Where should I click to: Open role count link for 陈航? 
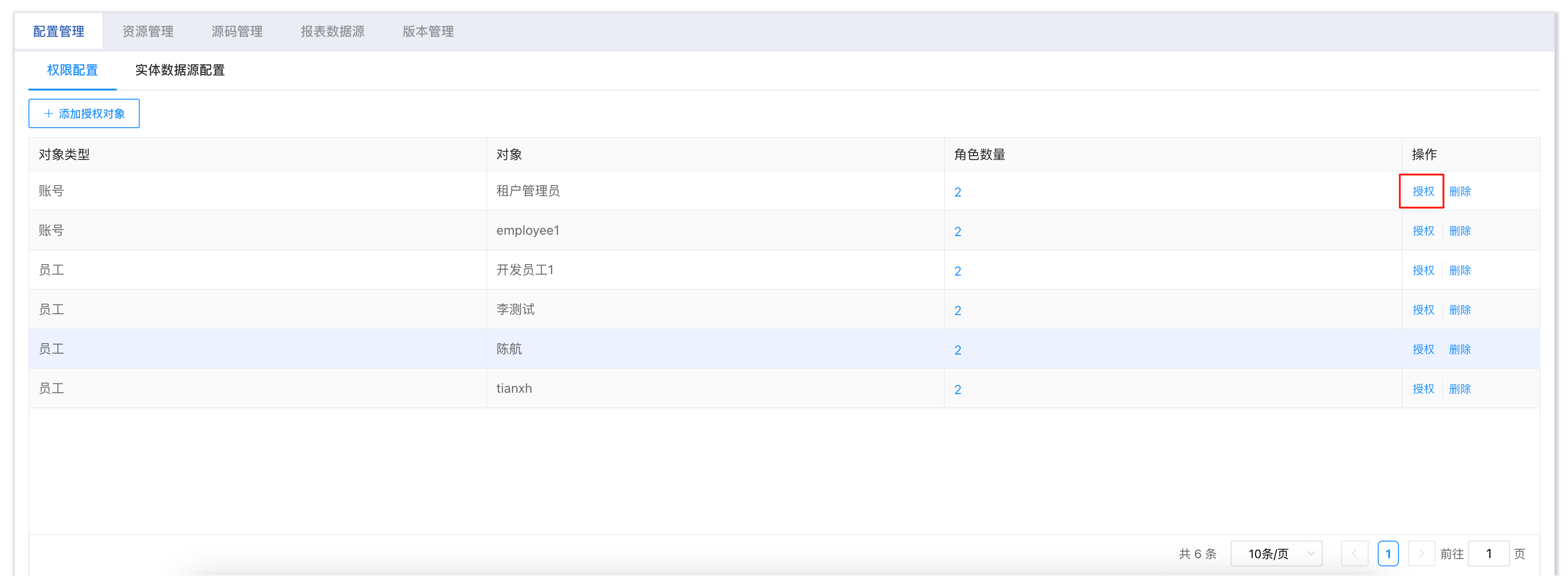click(x=957, y=350)
